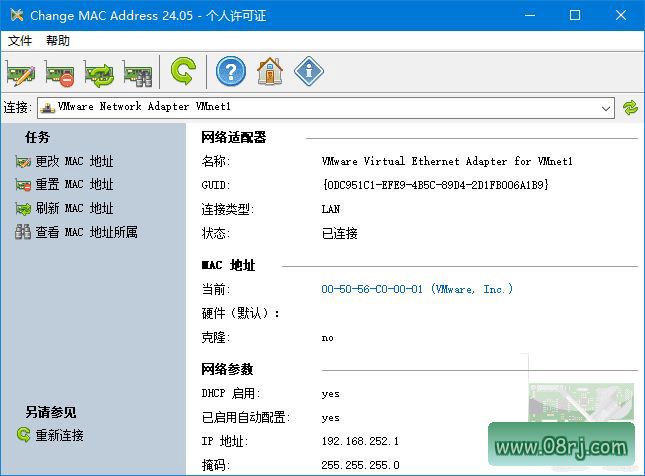Refresh the connections list with the green arrows icon
The image size is (645, 476).
click(630, 108)
